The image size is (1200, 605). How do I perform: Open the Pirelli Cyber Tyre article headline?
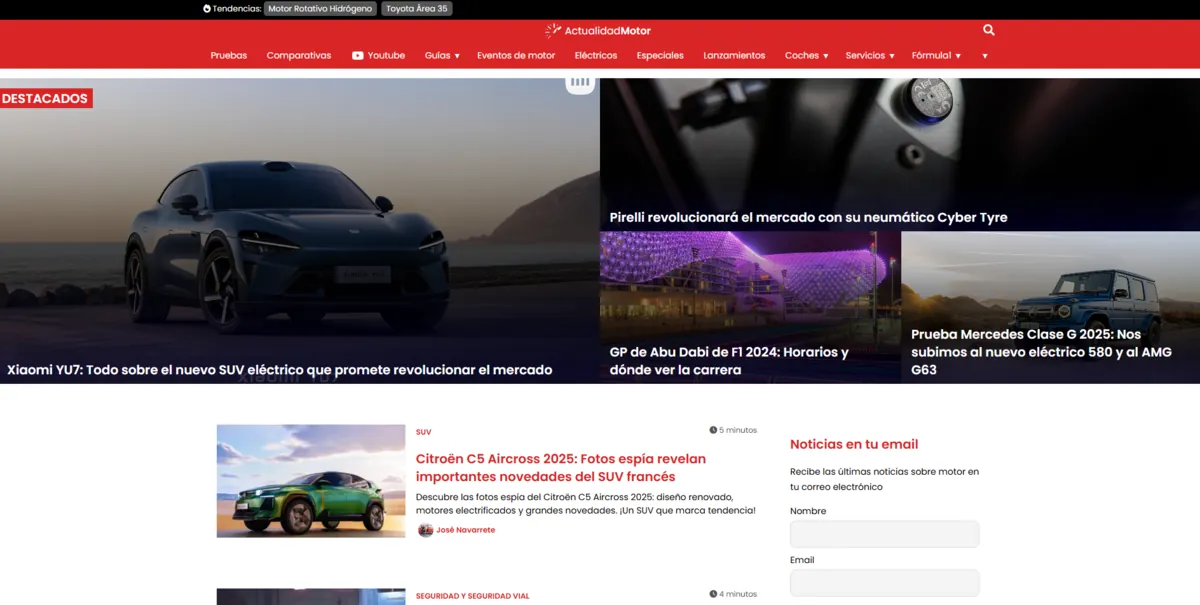[809, 217]
